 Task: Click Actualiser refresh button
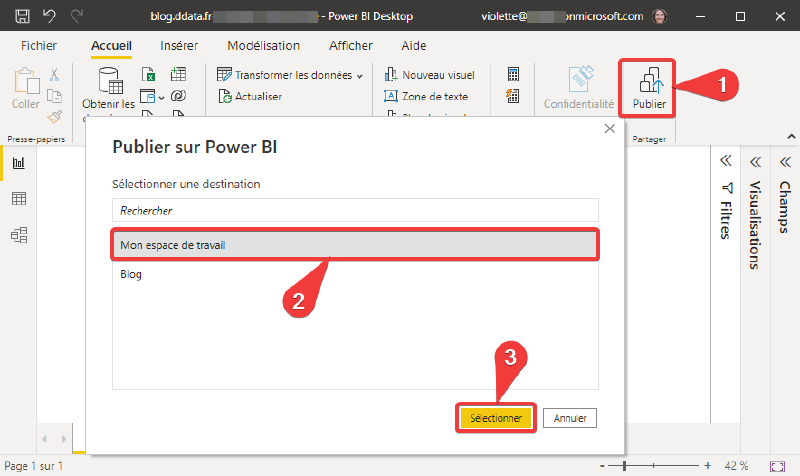pos(250,96)
